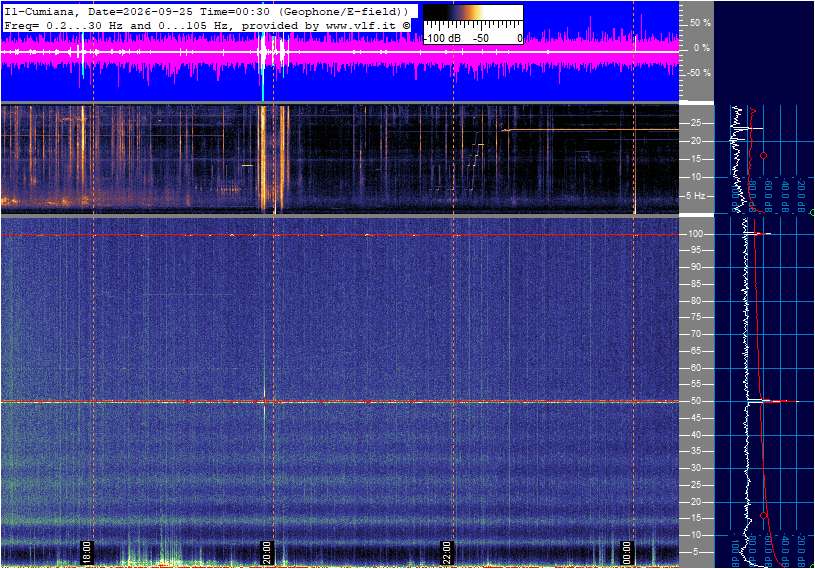Screen dimensions: 815x569
Task: Click '15' on the lower E-field frequency axis
Action: click(x=695, y=519)
